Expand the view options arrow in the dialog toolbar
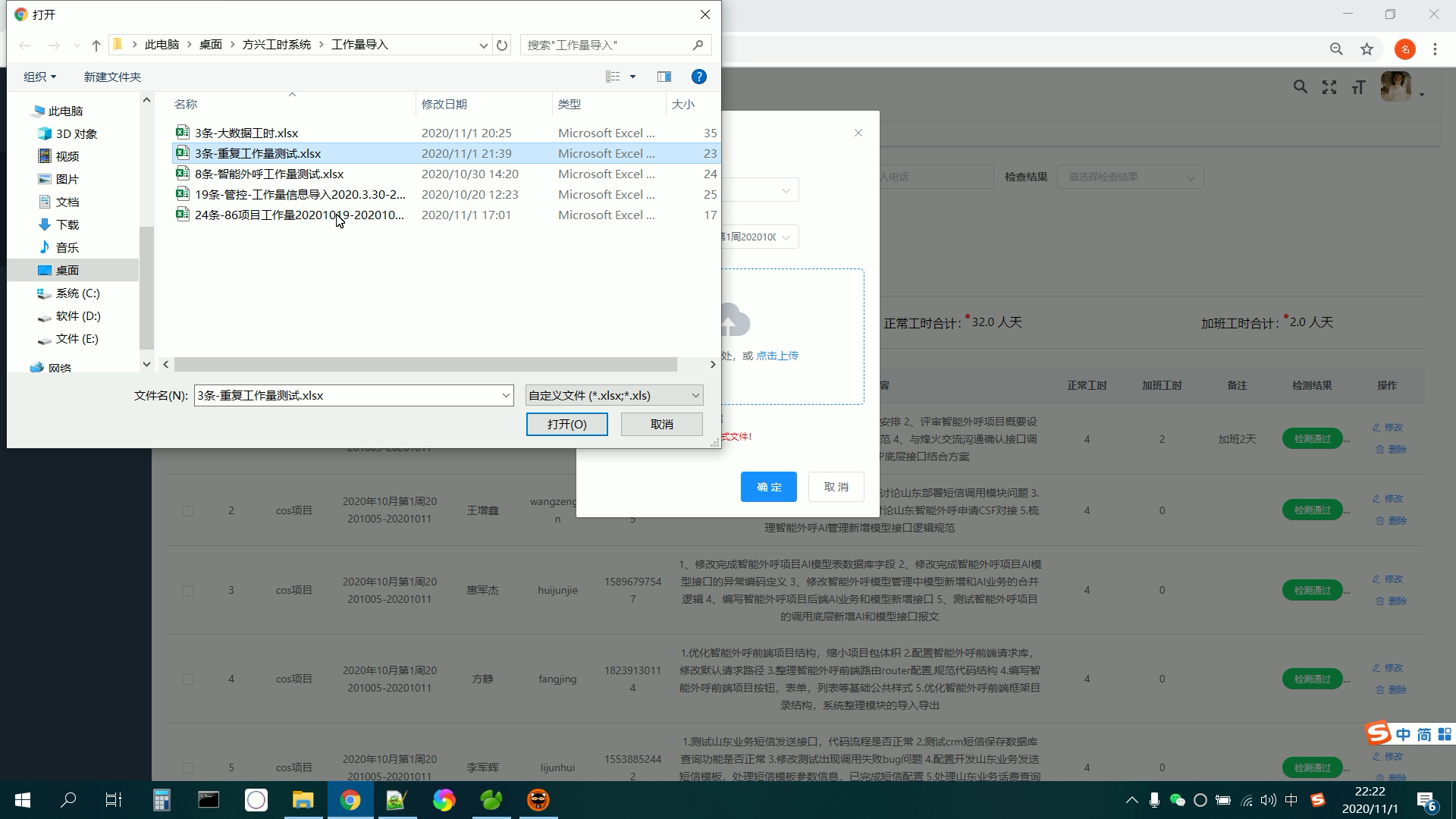The height and width of the screenshot is (819, 1456). 632,76
